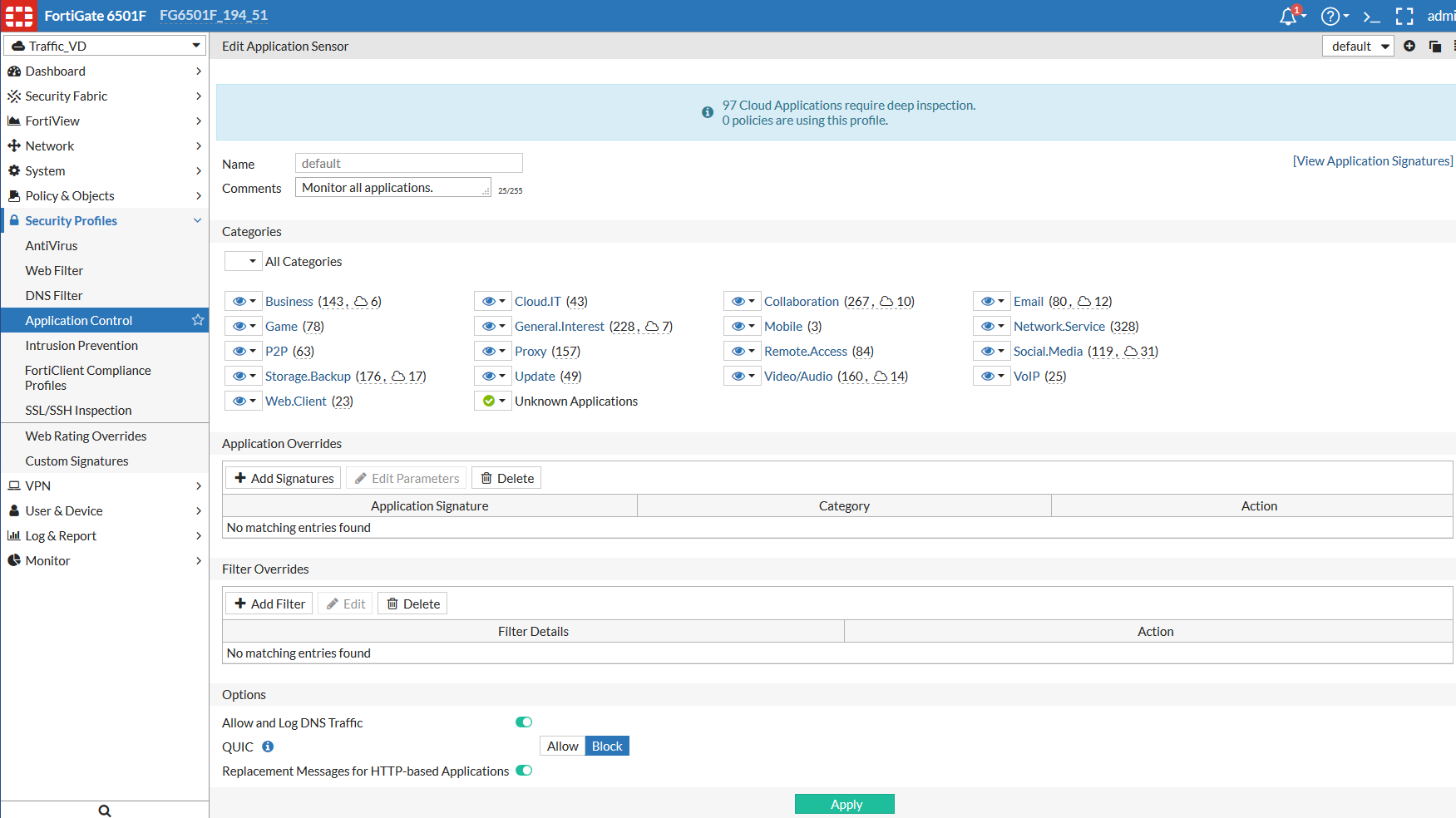The image size is (1456, 818).
Task: Open View Application Signatures link
Action: tap(1373, 161)
